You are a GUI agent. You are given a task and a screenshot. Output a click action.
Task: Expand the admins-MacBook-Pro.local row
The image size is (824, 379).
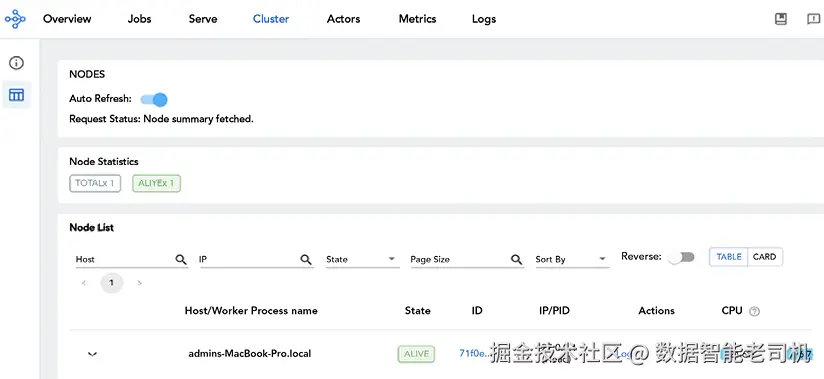pos(92,354)
